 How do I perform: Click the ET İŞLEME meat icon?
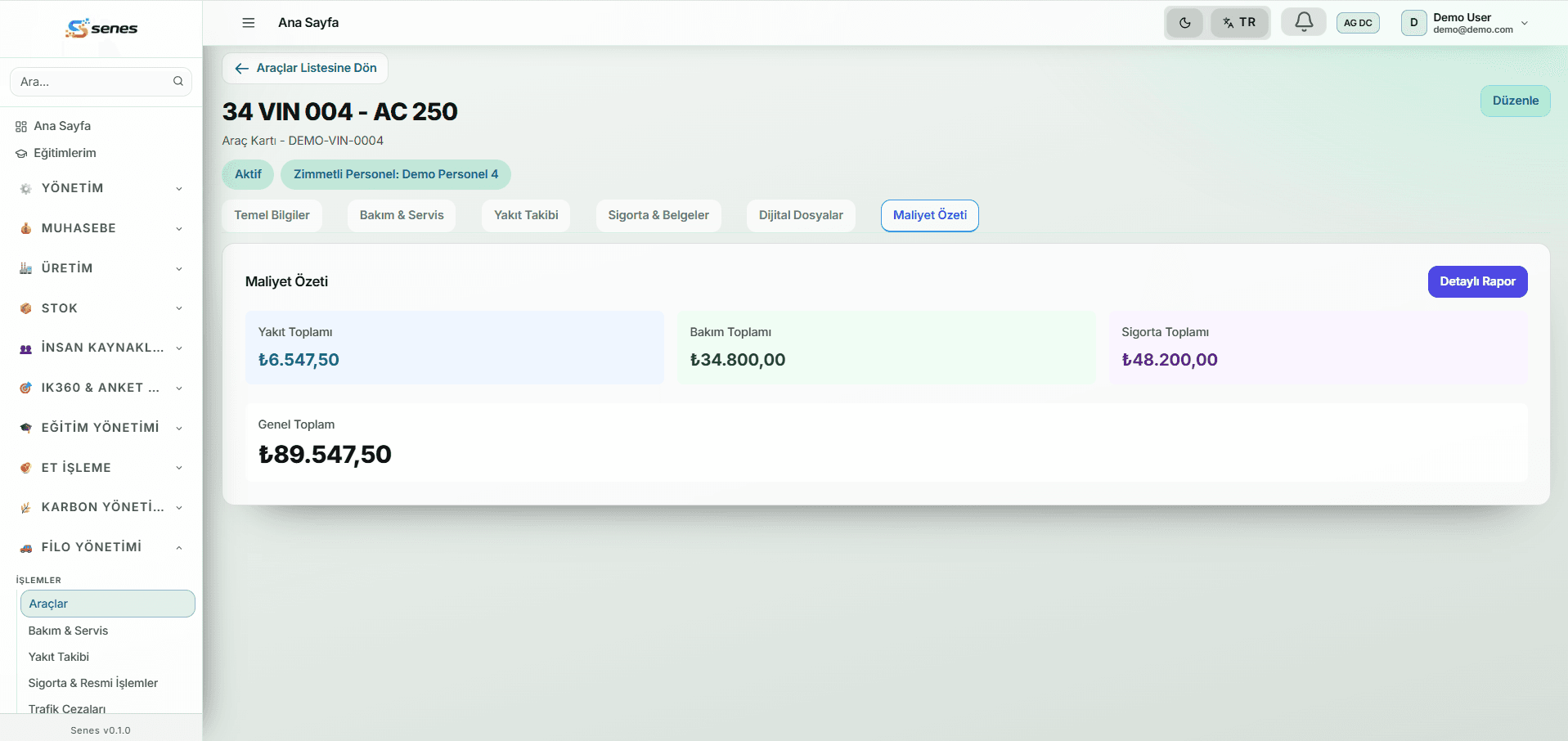point(26,468)
